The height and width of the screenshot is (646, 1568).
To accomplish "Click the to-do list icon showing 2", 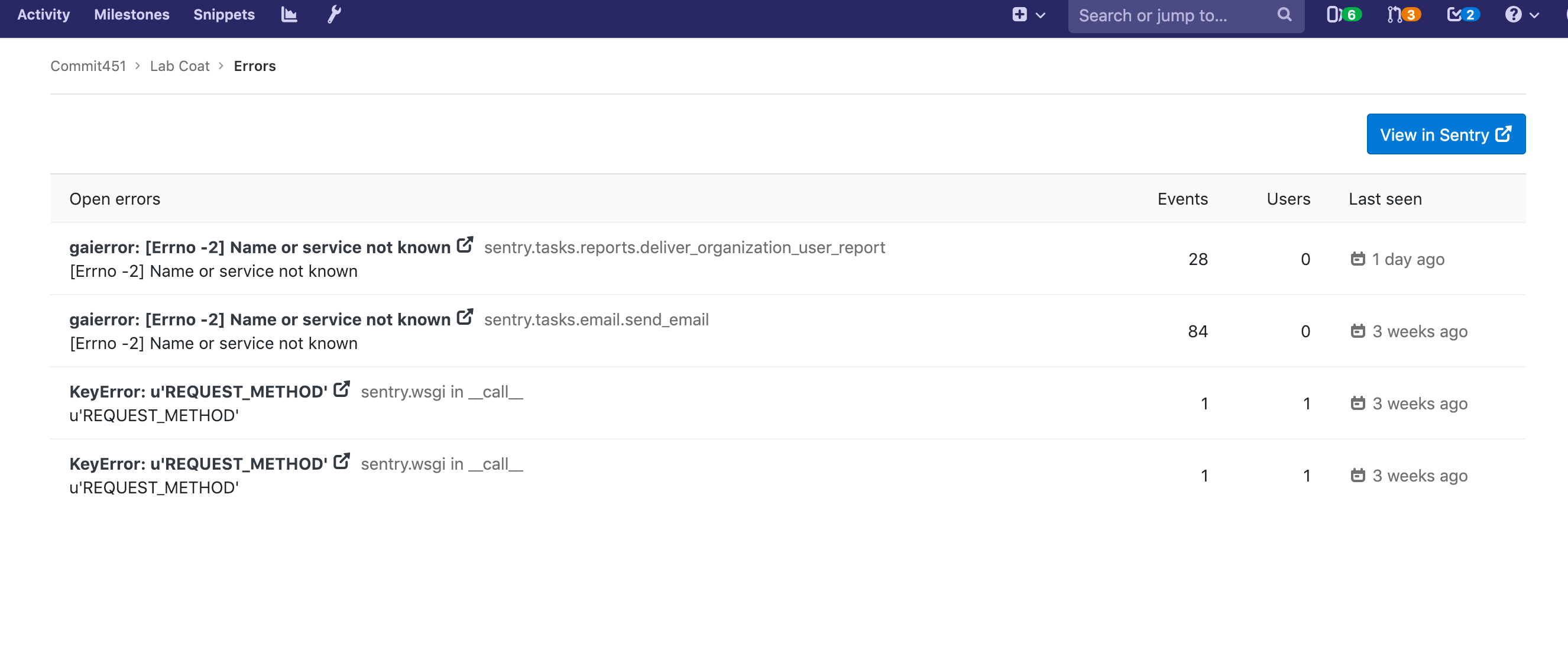I will [1463, 14].
